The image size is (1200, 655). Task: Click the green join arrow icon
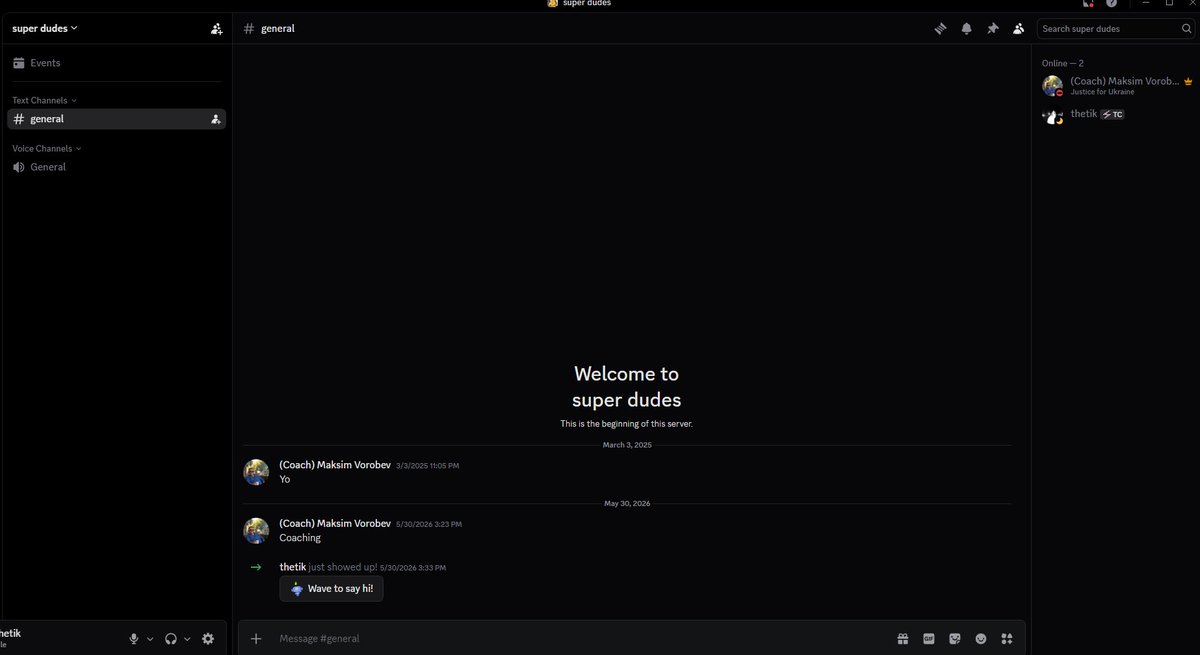(x=256, y=567)
